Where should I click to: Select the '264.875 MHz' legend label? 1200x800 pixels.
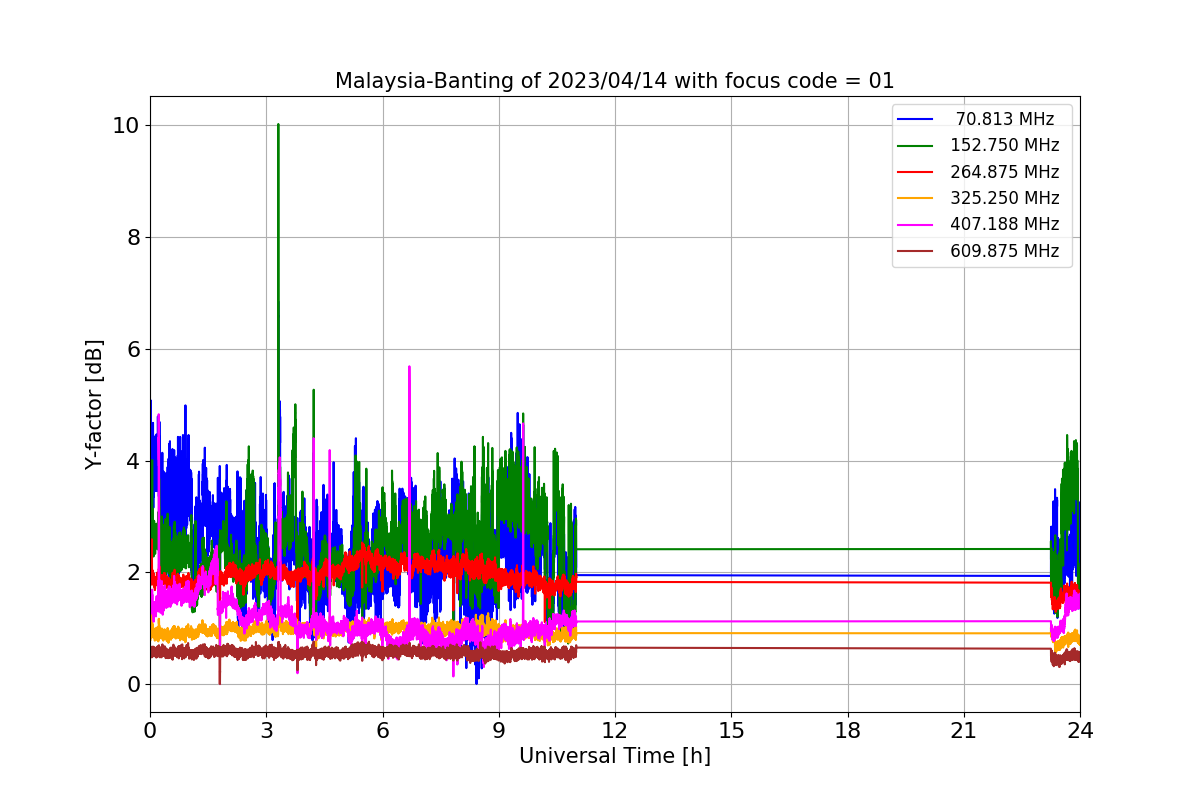click(1005, 172)
